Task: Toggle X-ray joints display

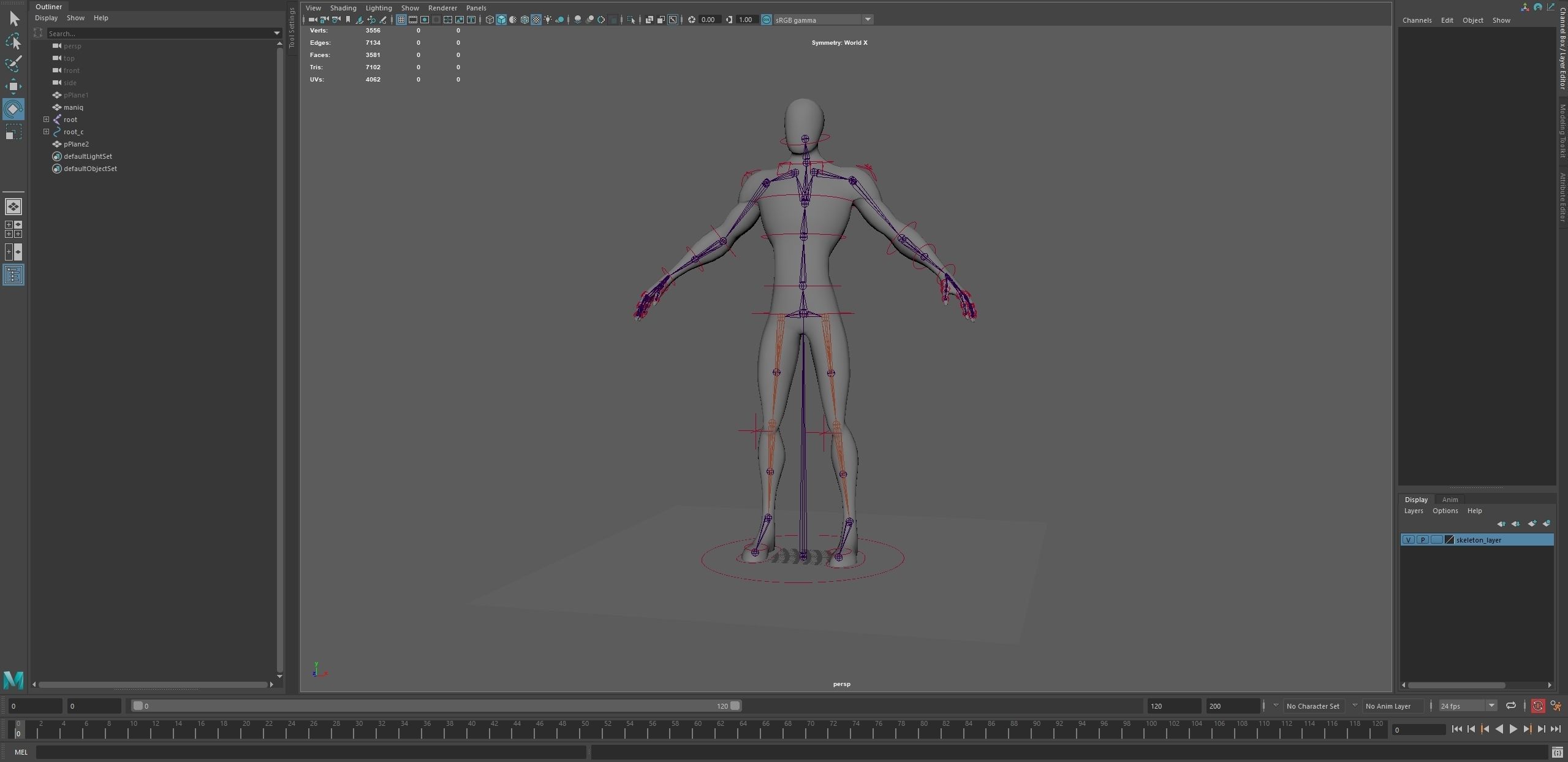Action: click(x=673, y=20)
